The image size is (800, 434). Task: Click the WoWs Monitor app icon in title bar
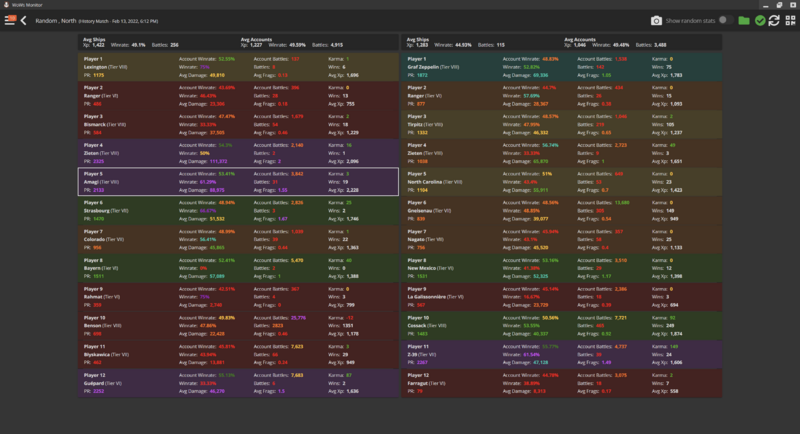[6, 5]
